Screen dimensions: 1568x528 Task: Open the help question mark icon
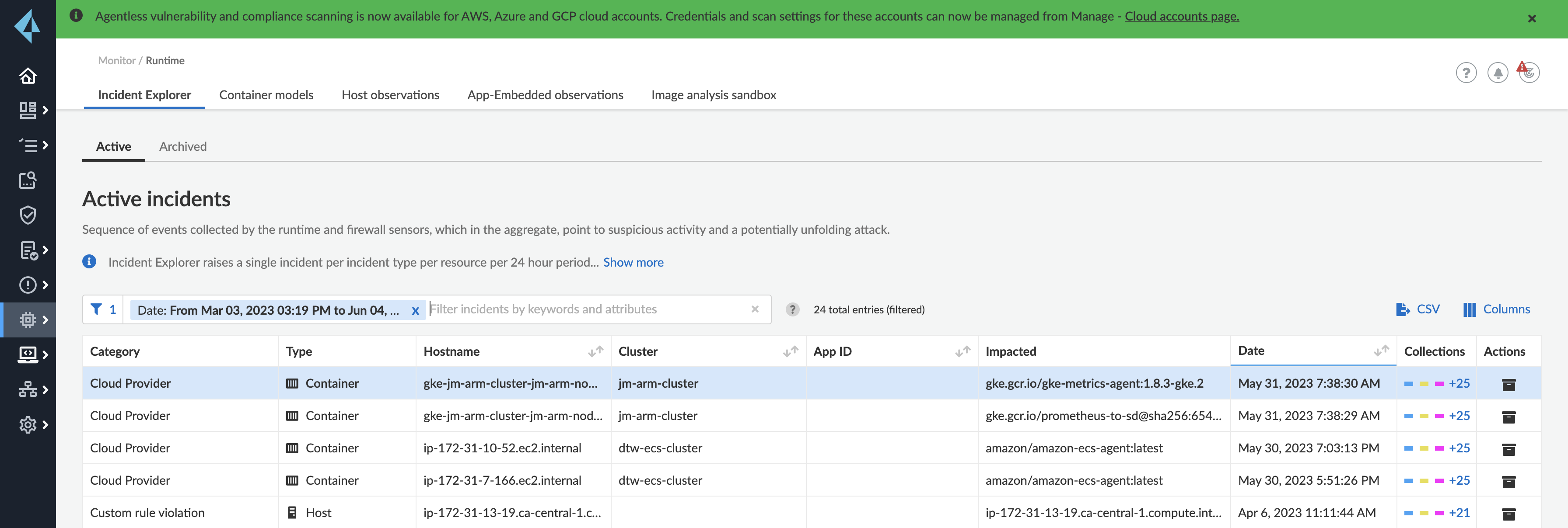1466,73
